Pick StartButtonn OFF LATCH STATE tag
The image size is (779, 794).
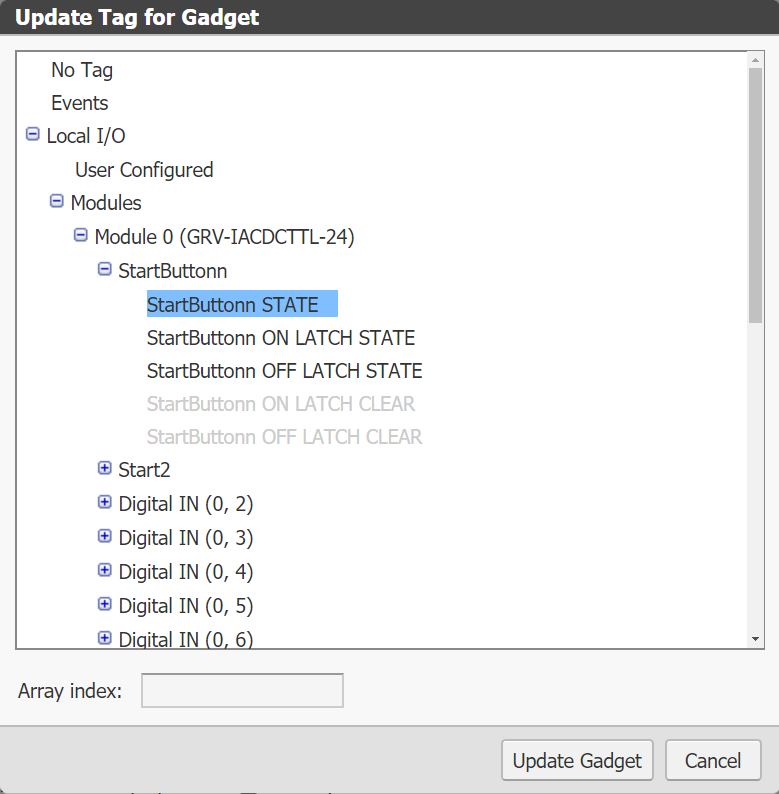tap(285, 371)
